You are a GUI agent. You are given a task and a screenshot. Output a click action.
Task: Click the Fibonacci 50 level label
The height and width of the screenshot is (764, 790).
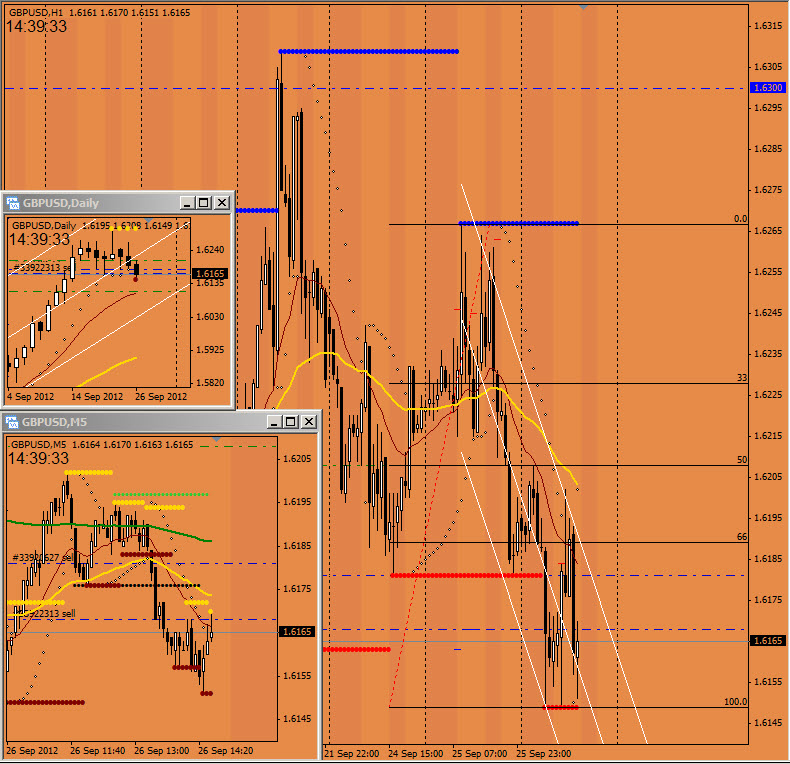[742, 460]
